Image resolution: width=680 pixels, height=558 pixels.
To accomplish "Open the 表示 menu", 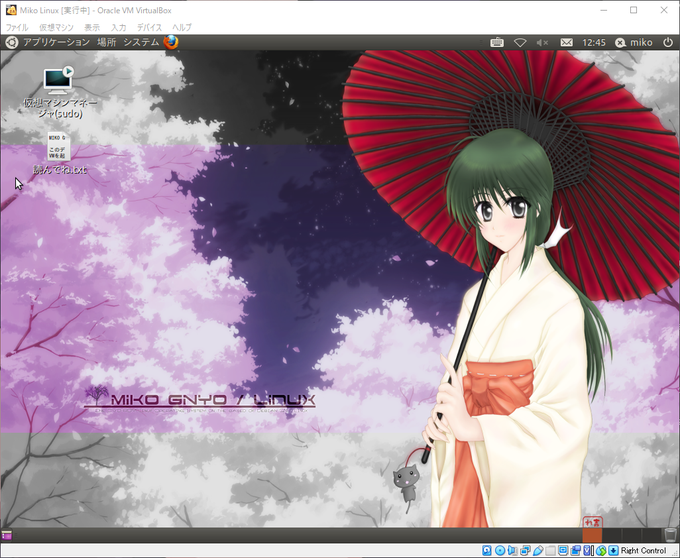I will click(x=92, y=27).
